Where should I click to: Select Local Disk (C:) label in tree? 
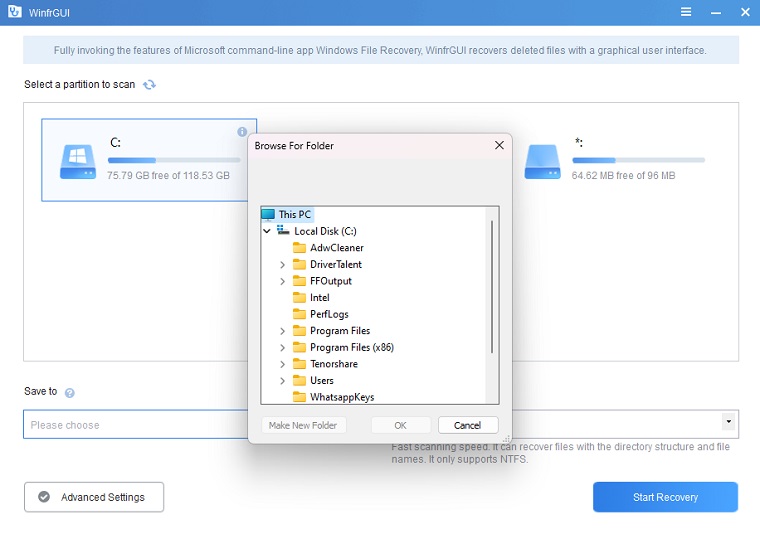click(325, 231)
